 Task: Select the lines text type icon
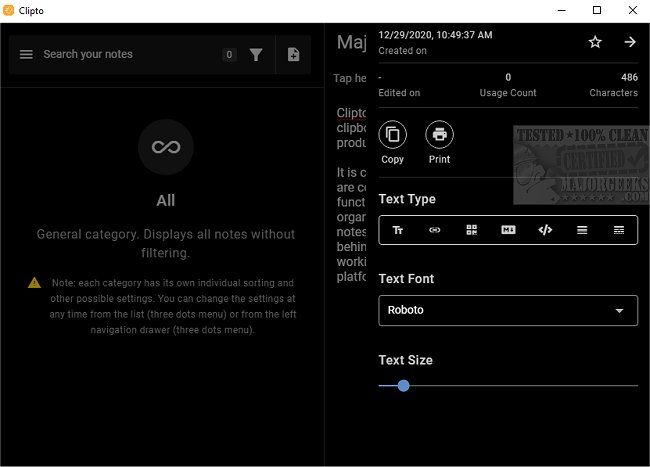[x=582, y=230]
